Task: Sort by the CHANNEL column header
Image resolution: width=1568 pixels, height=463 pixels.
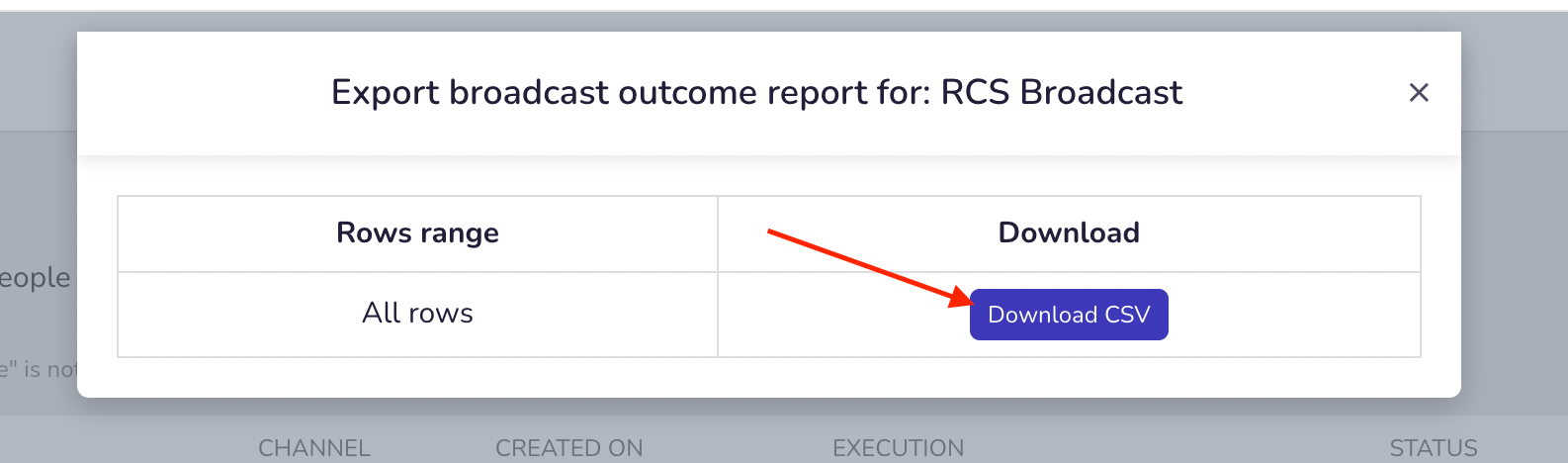Action: tap(314, 448)
